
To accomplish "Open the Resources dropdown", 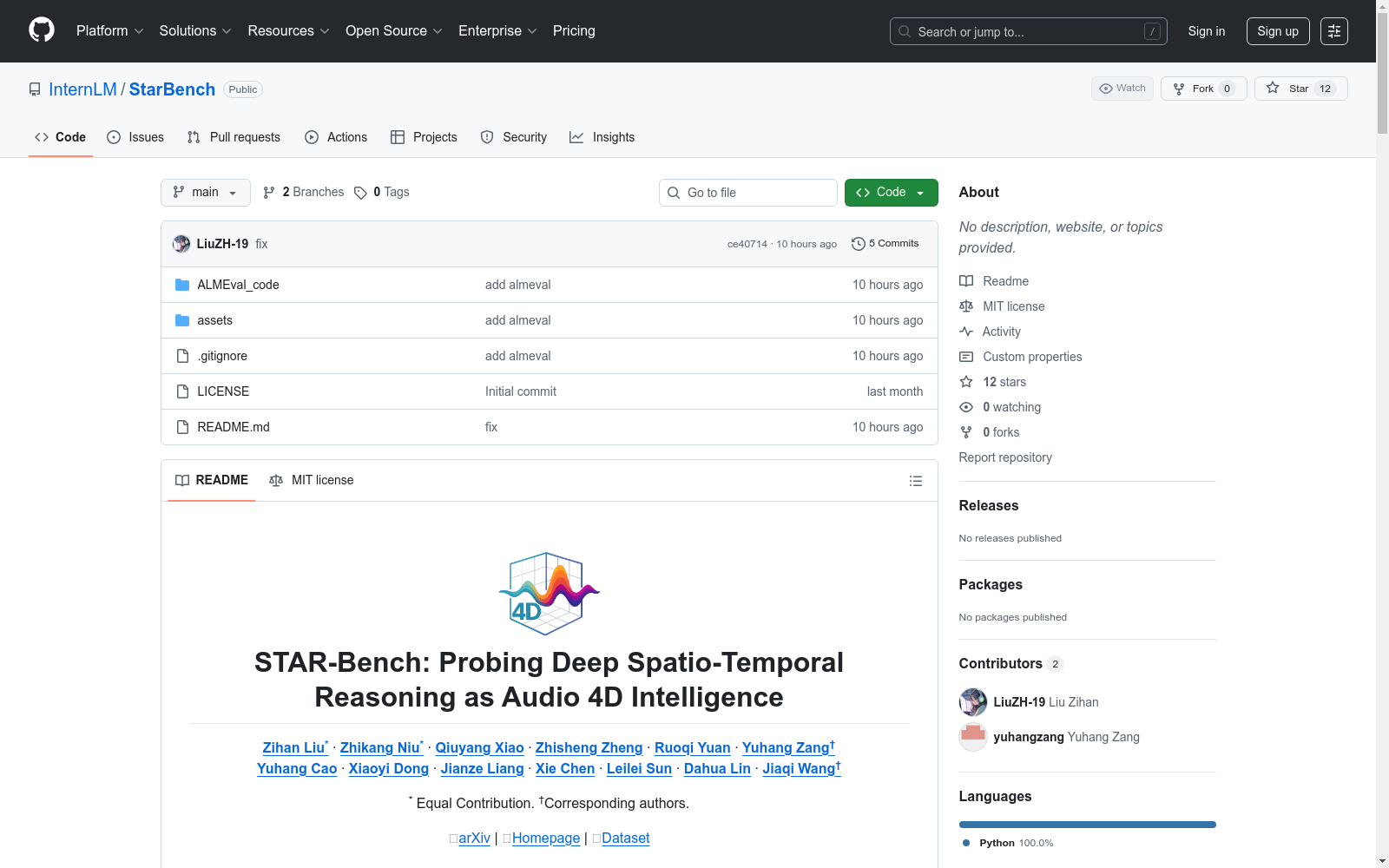I will point(288,31).
